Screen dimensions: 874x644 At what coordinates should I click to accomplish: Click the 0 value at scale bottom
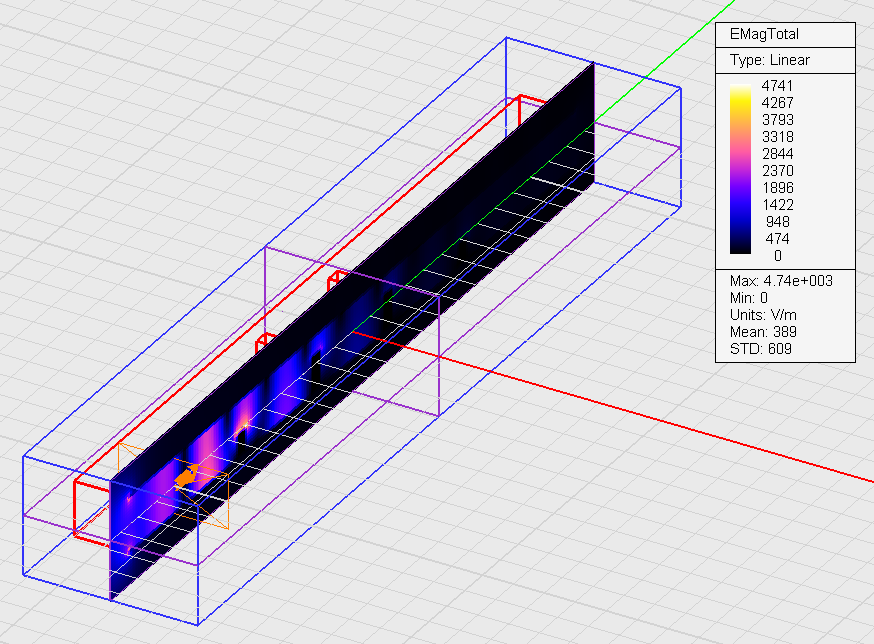(x=777, y=256)
